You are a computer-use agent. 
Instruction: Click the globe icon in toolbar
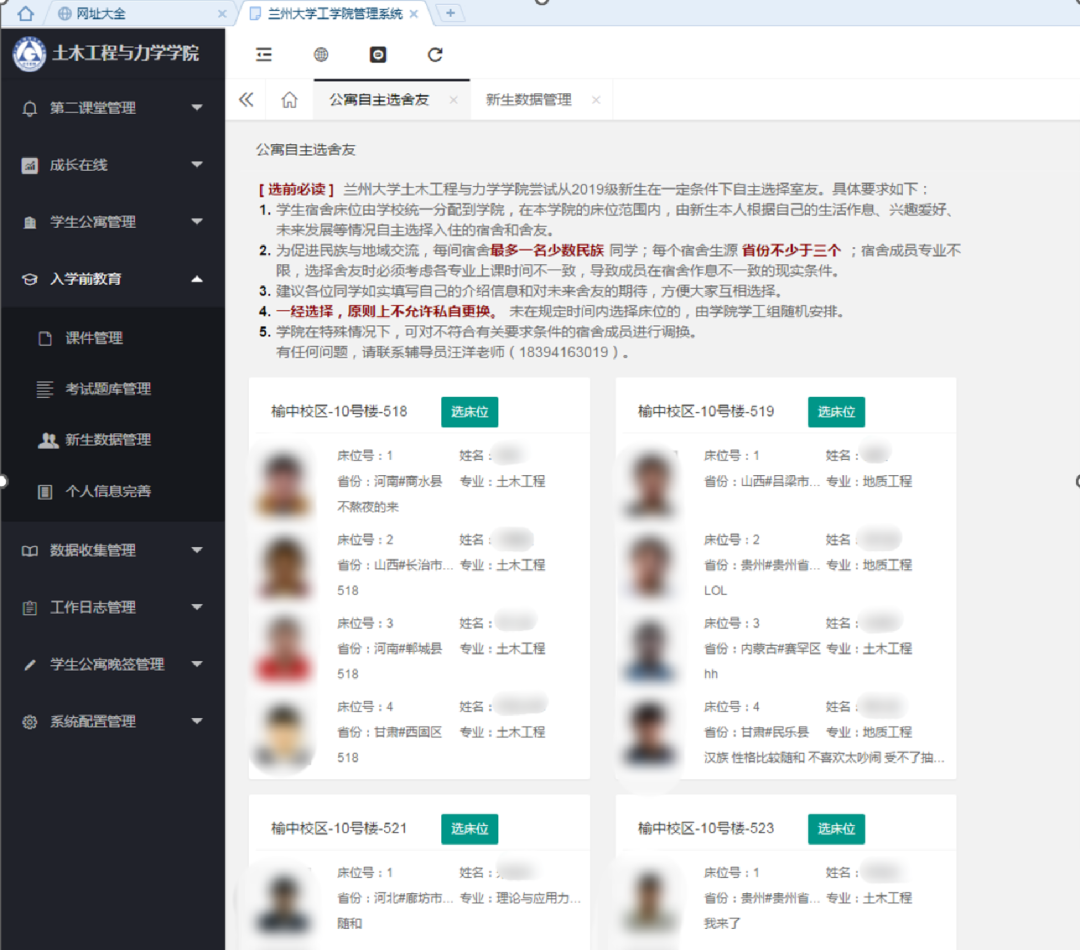click(321, 54)
